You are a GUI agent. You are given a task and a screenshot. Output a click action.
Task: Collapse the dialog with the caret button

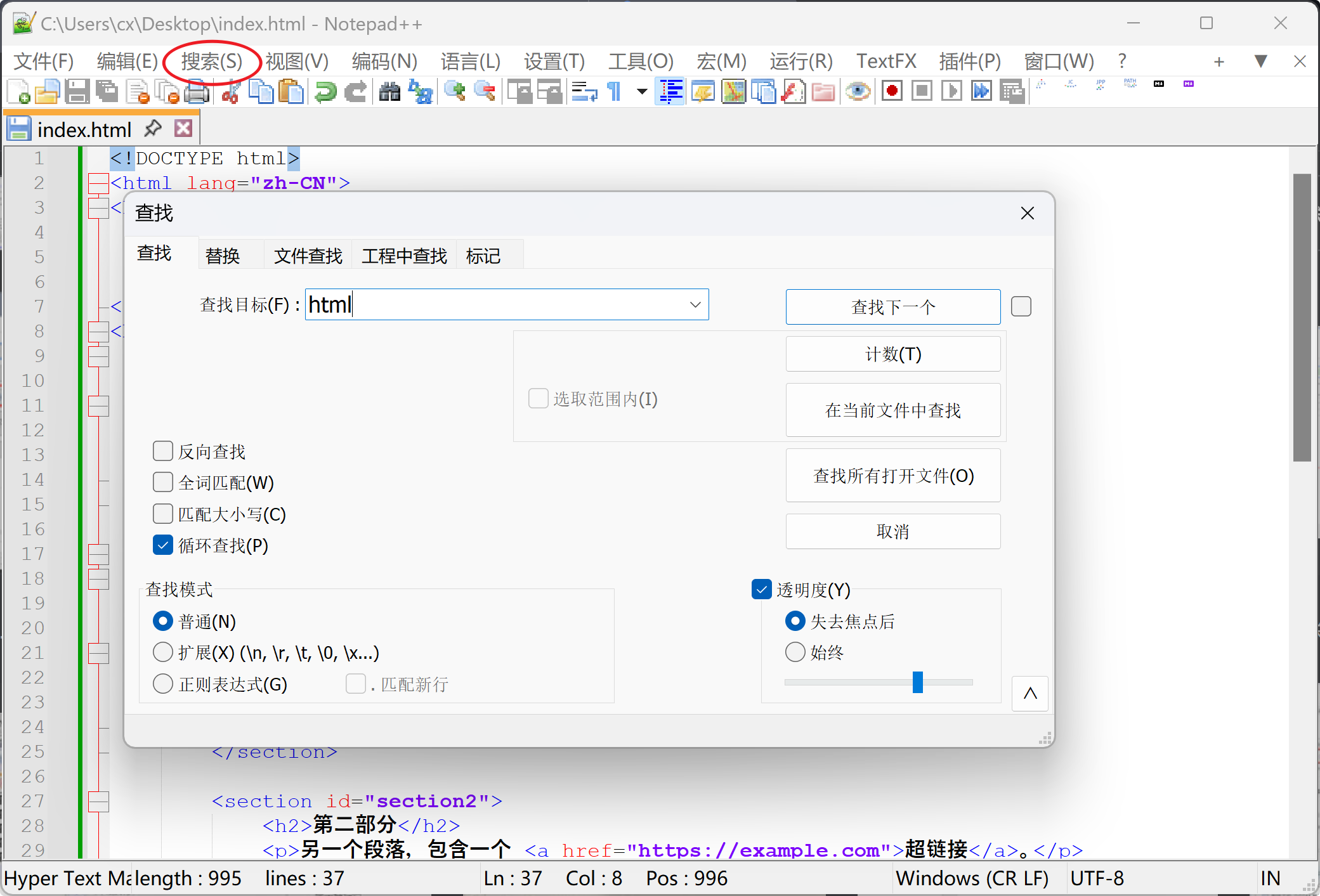point(1029,693)
